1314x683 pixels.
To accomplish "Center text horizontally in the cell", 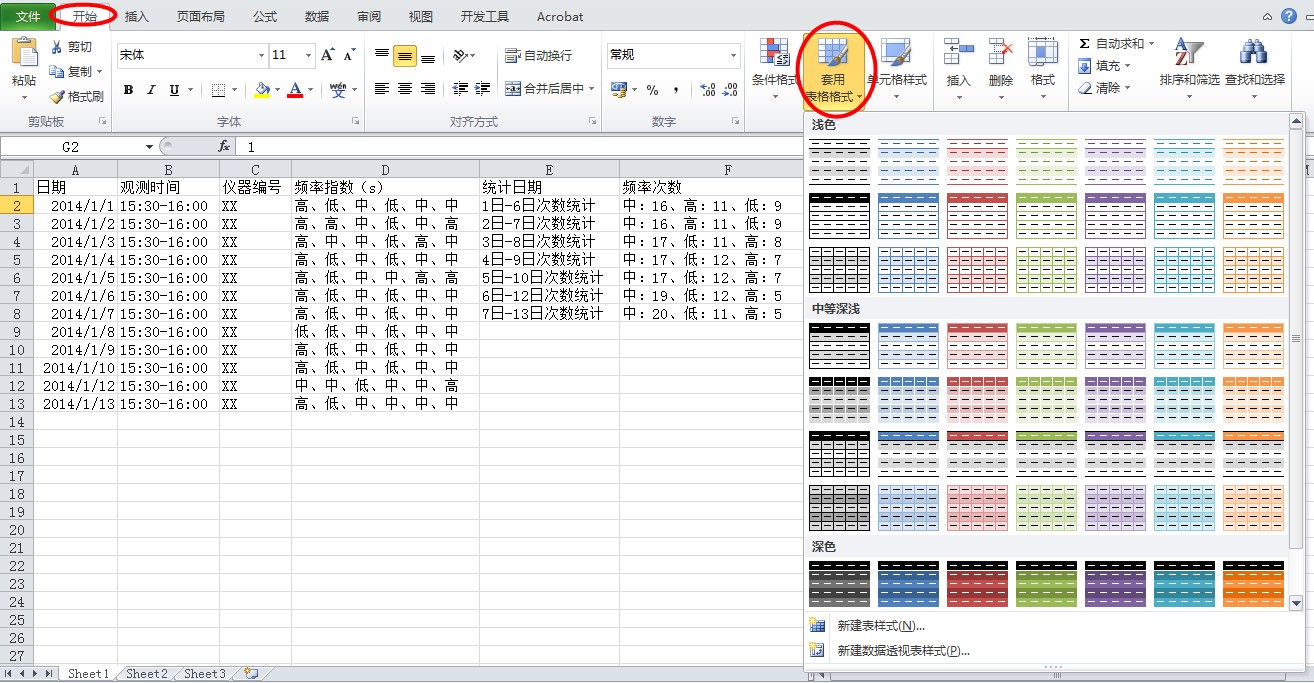I will [405, 89].
